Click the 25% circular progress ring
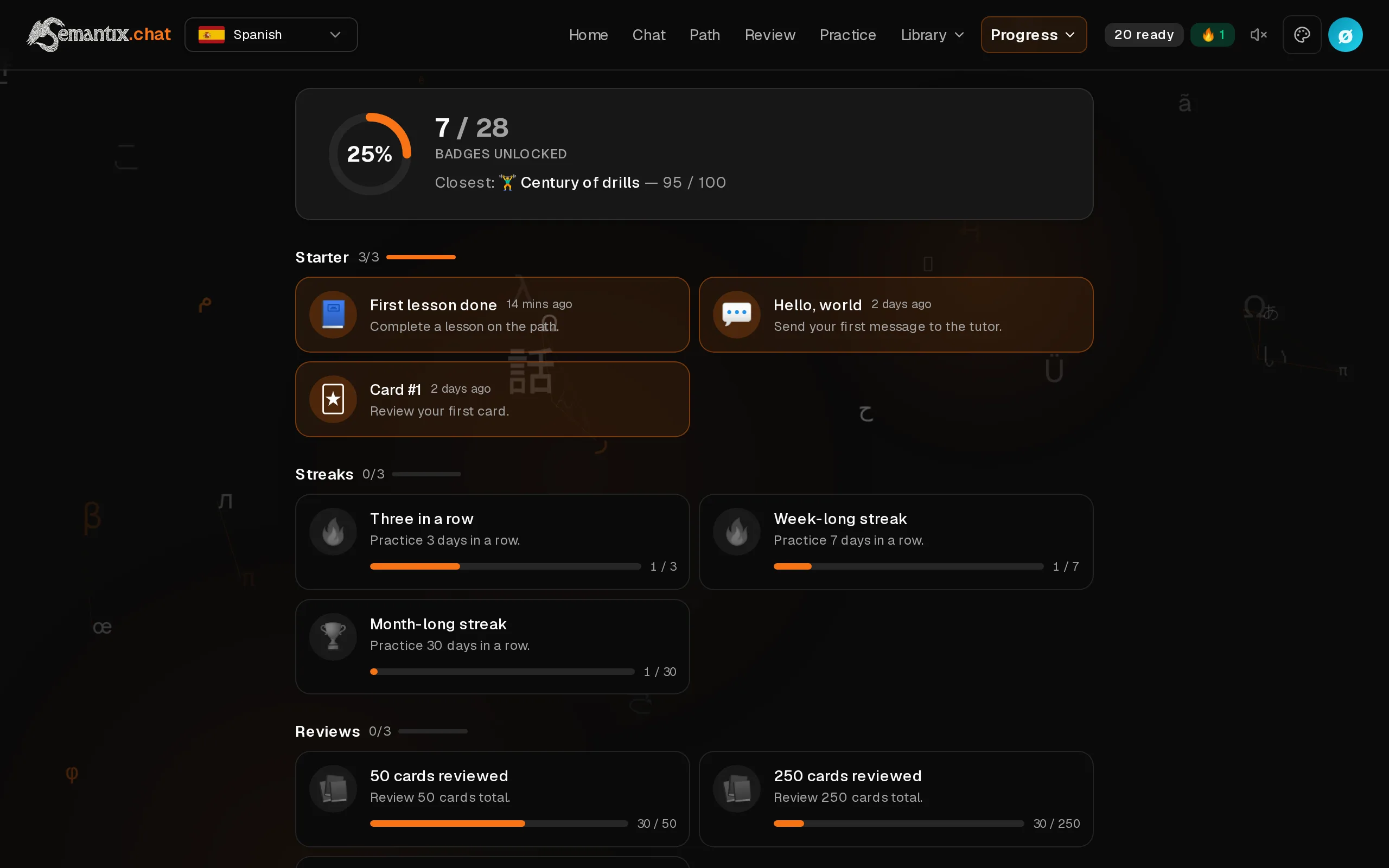Image resolution: width=1389 pixels, height=868 pixels. point(369,154)
